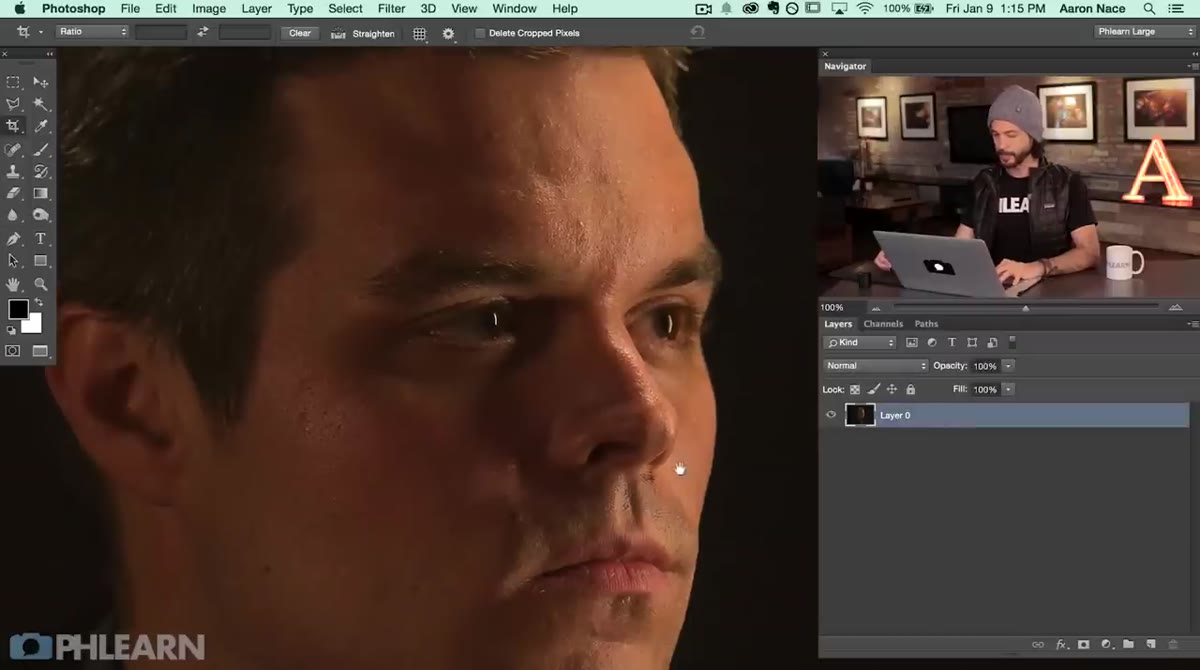The height and width of the screenshot is (670, 1200).
Task: Open the Layers panel flyout menu
Action: [1192, 324]
